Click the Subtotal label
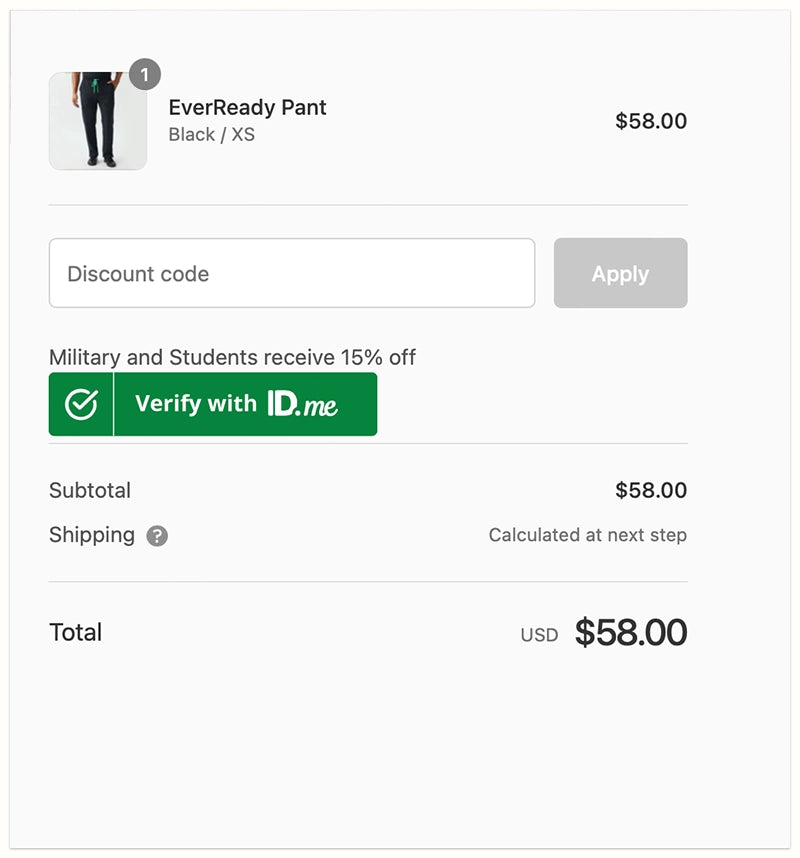 (90, 490)
